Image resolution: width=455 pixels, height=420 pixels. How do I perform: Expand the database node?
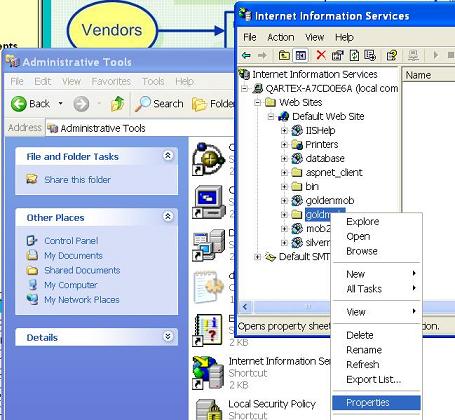284,158
